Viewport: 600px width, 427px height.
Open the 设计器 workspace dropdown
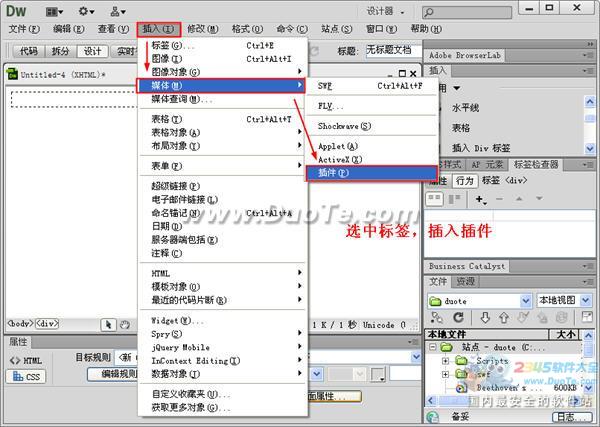pos(385,11)
